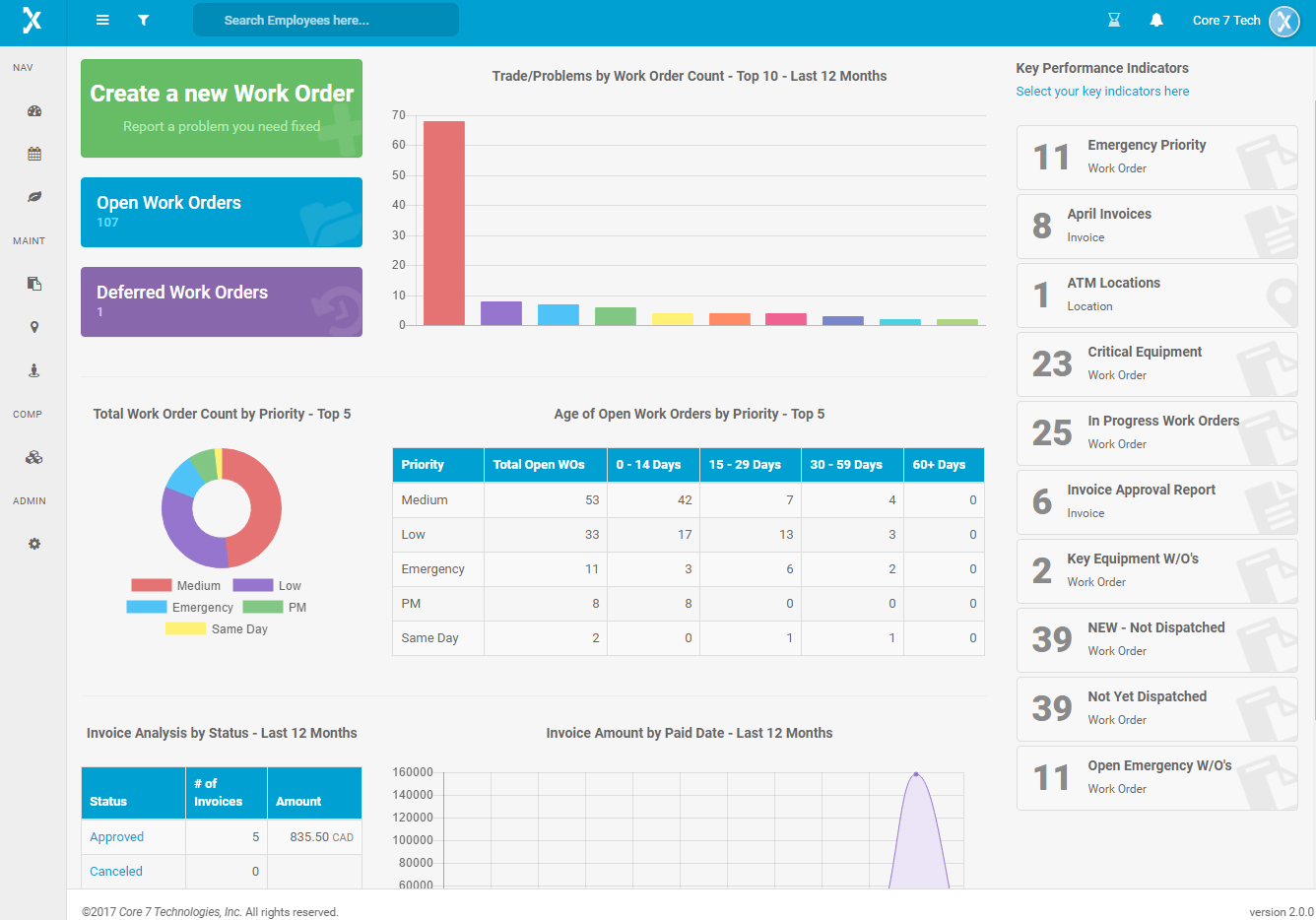Click Select your key indicators here link
This screenshot has height=920, width=1316.
point(1102,92)
